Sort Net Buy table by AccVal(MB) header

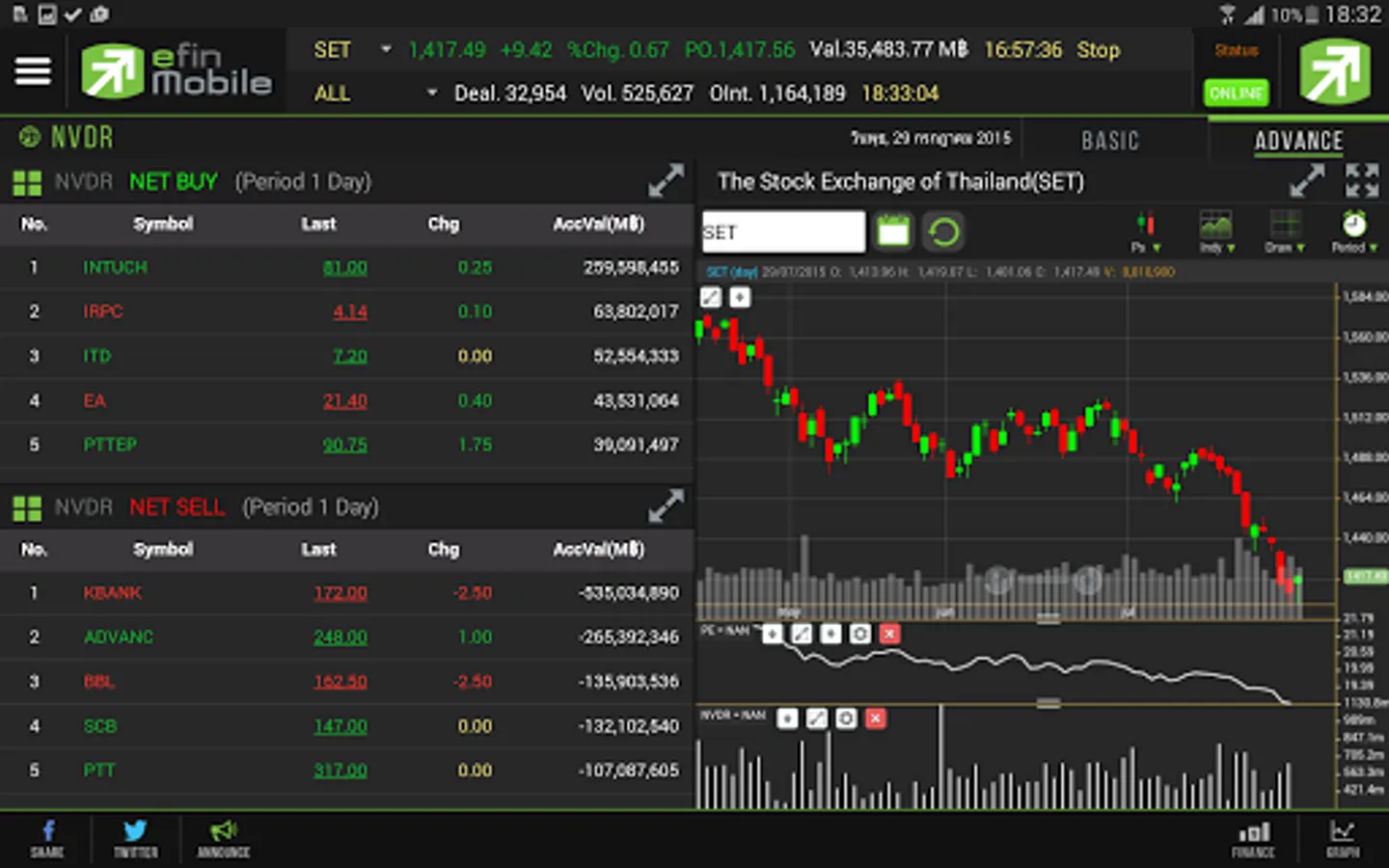pyautogui.click(x=598, y=224)
